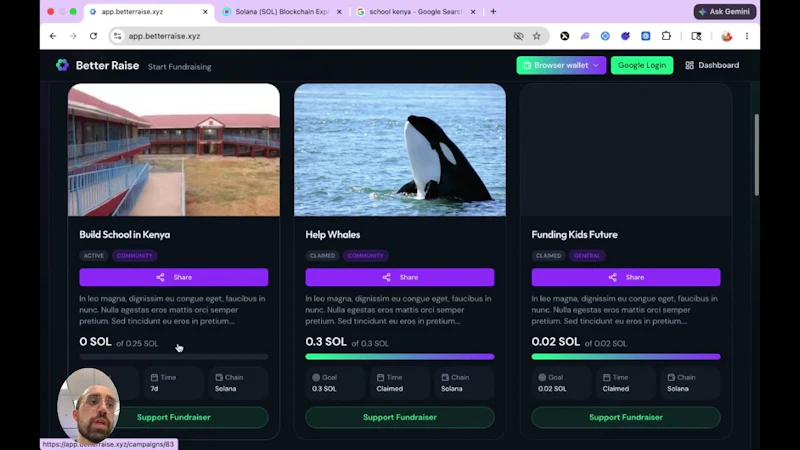Click the page vertical scrollbar
This screenshot has width=800, height=450.
756,155
